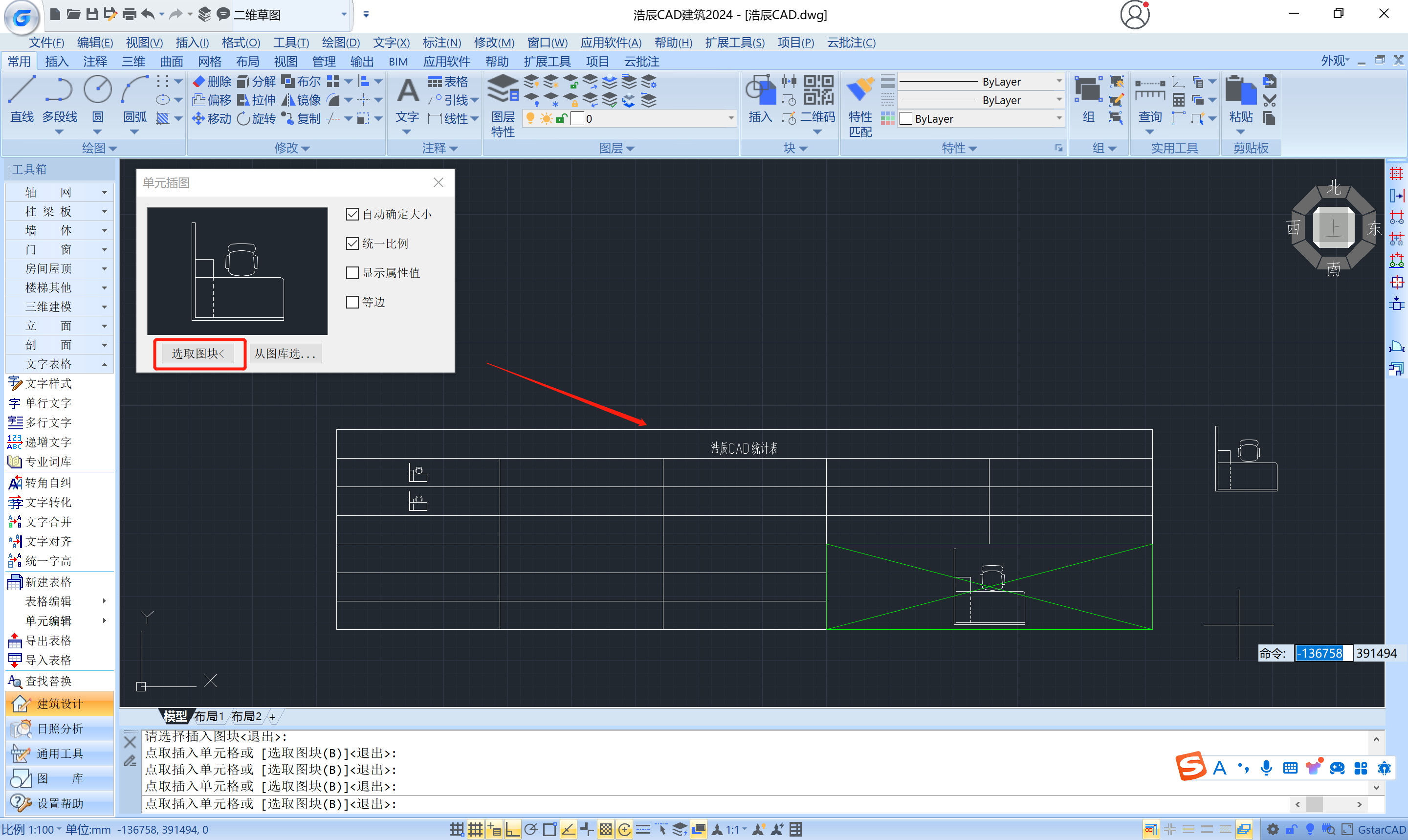Viewport: 1408px width, 840px height.
Task: Open the 标注(N) menu
Action: [x=441, y=43]
